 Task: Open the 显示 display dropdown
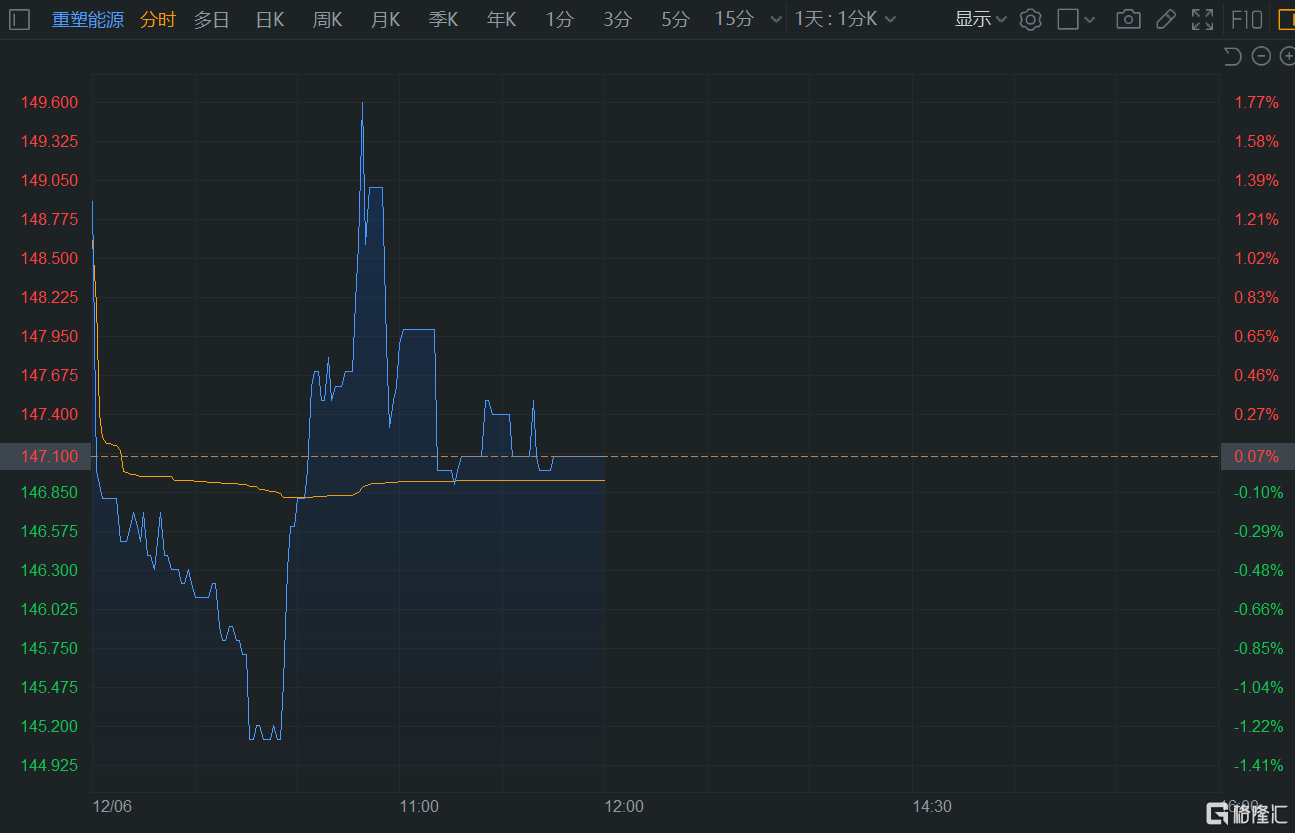[980, 19]
